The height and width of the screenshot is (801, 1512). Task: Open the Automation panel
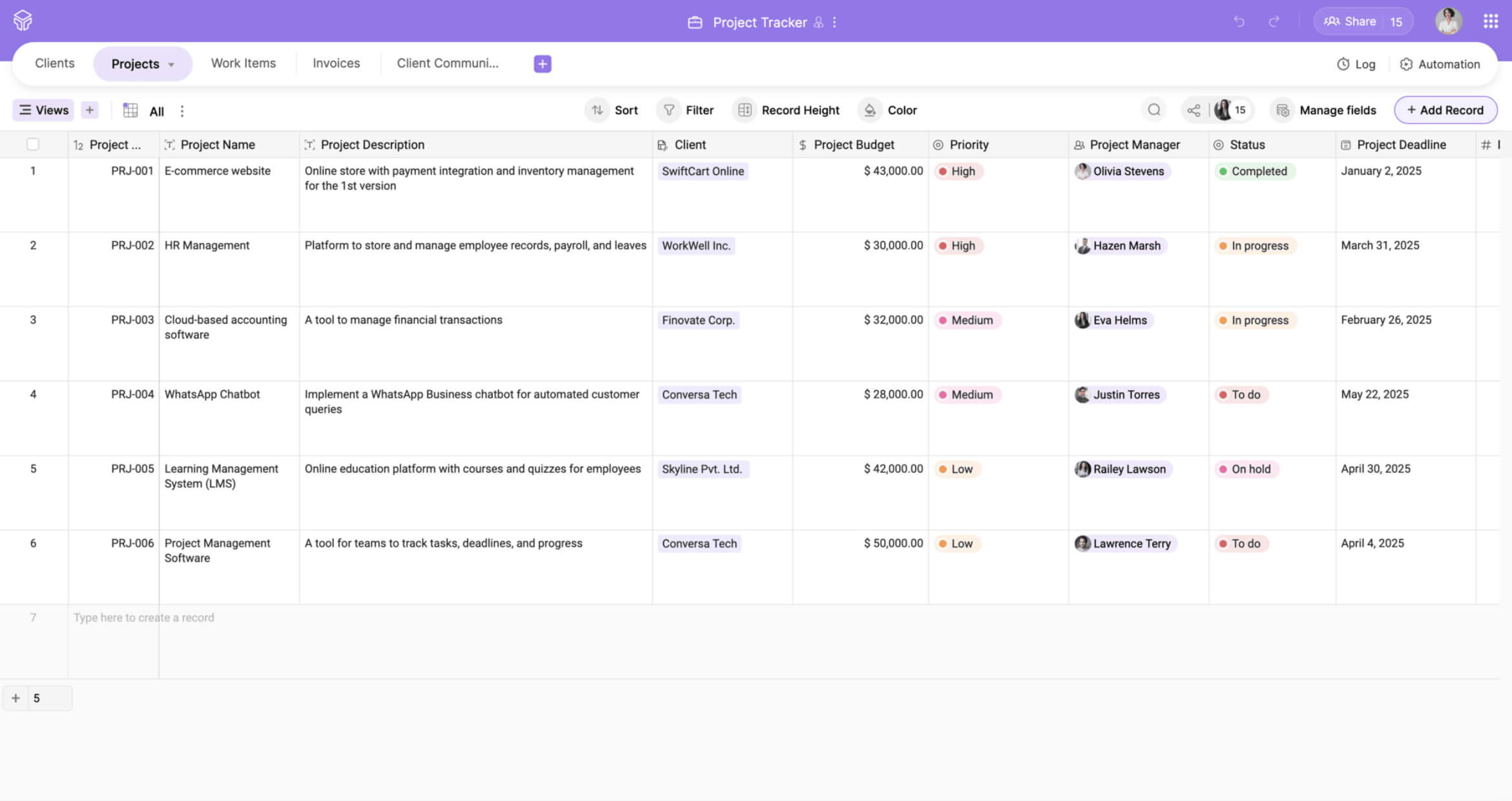click(x=1440, y=64)
